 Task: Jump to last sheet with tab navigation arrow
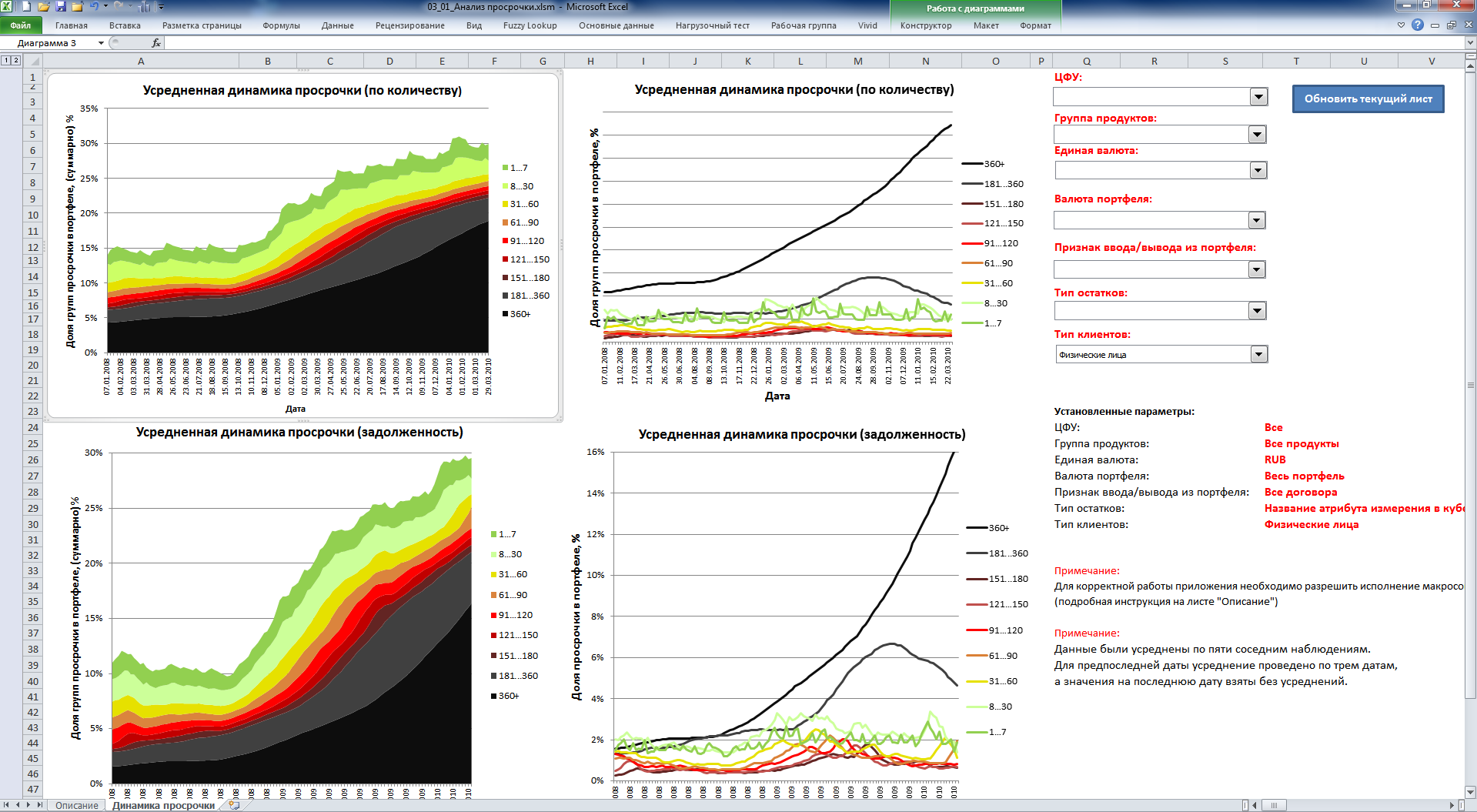click(x=40, y=805)
